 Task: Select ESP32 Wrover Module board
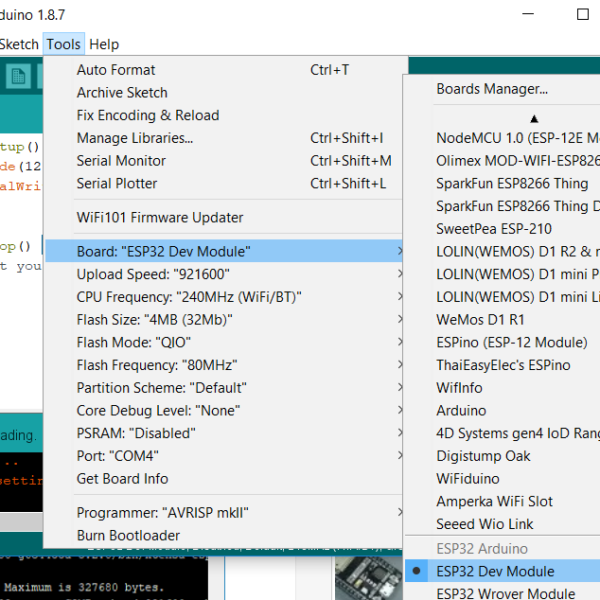pyautogui.click(x=502, y=593)
